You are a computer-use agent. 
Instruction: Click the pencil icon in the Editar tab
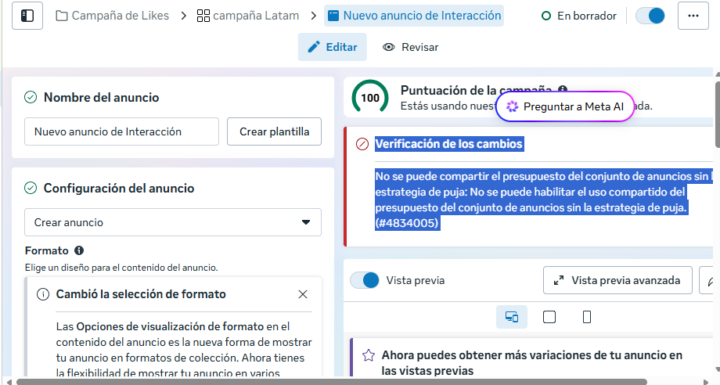pos(314,47)
